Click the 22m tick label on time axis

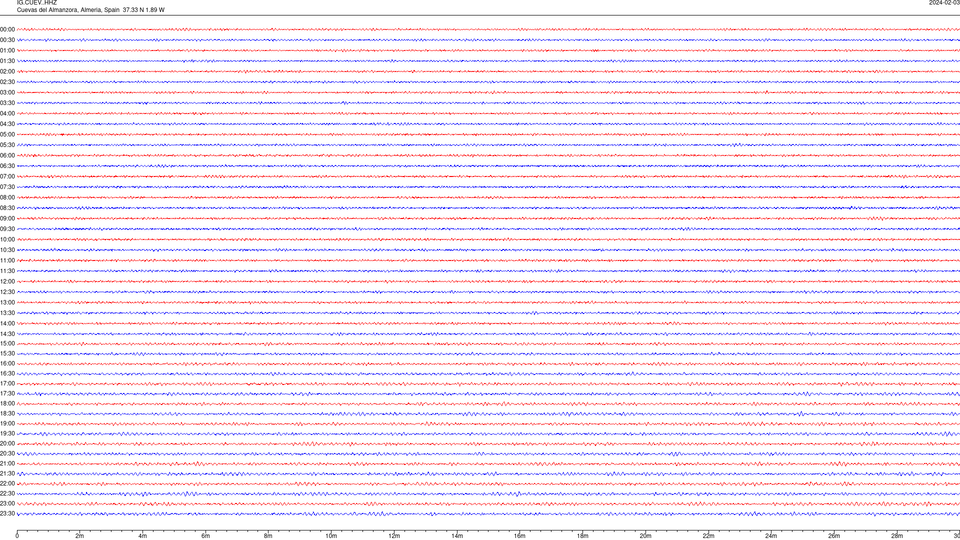[x=708, y=536]
